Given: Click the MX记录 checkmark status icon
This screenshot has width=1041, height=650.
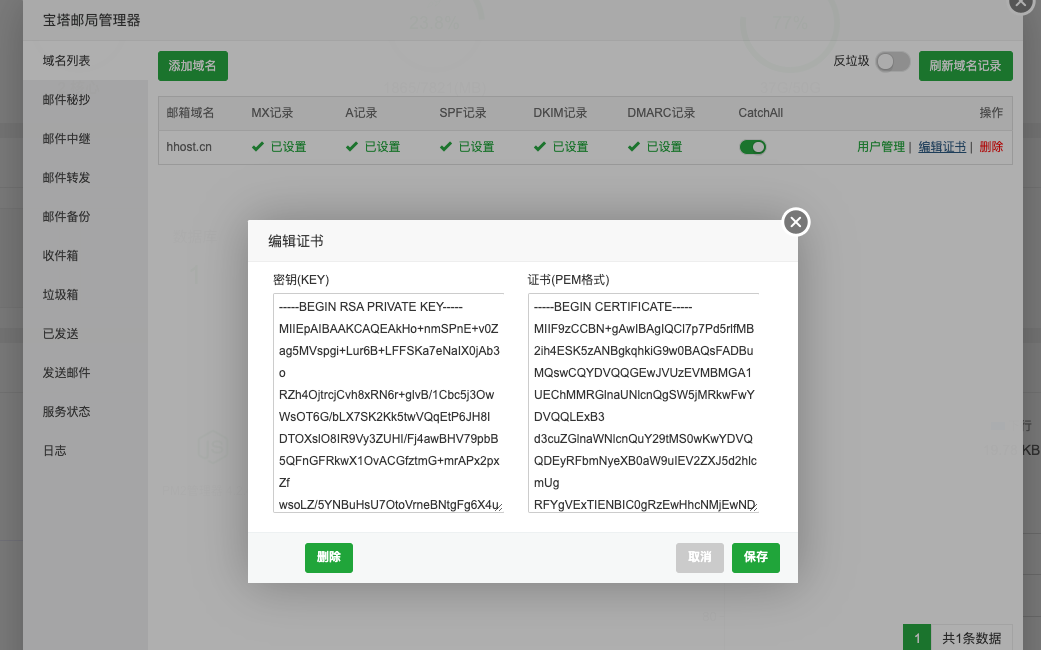Looking at the screenshot, I should [258, 147].
